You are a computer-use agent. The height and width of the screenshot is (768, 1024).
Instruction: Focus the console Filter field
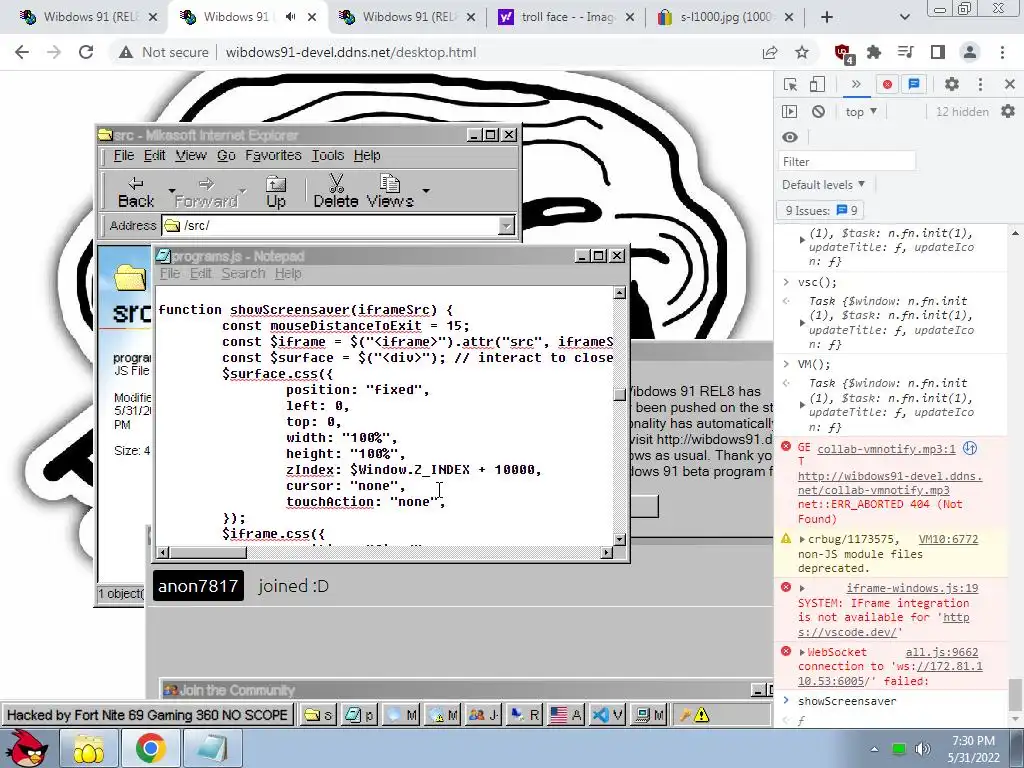coord(846,161)
